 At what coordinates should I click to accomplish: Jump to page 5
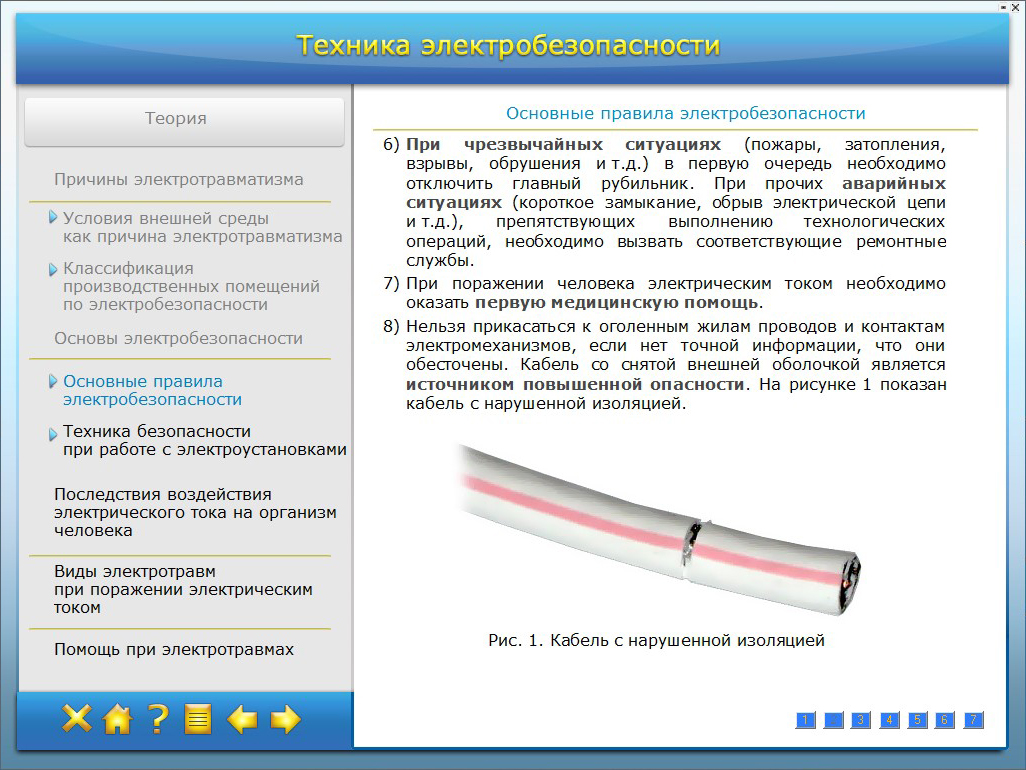click(x=917, y=720)
